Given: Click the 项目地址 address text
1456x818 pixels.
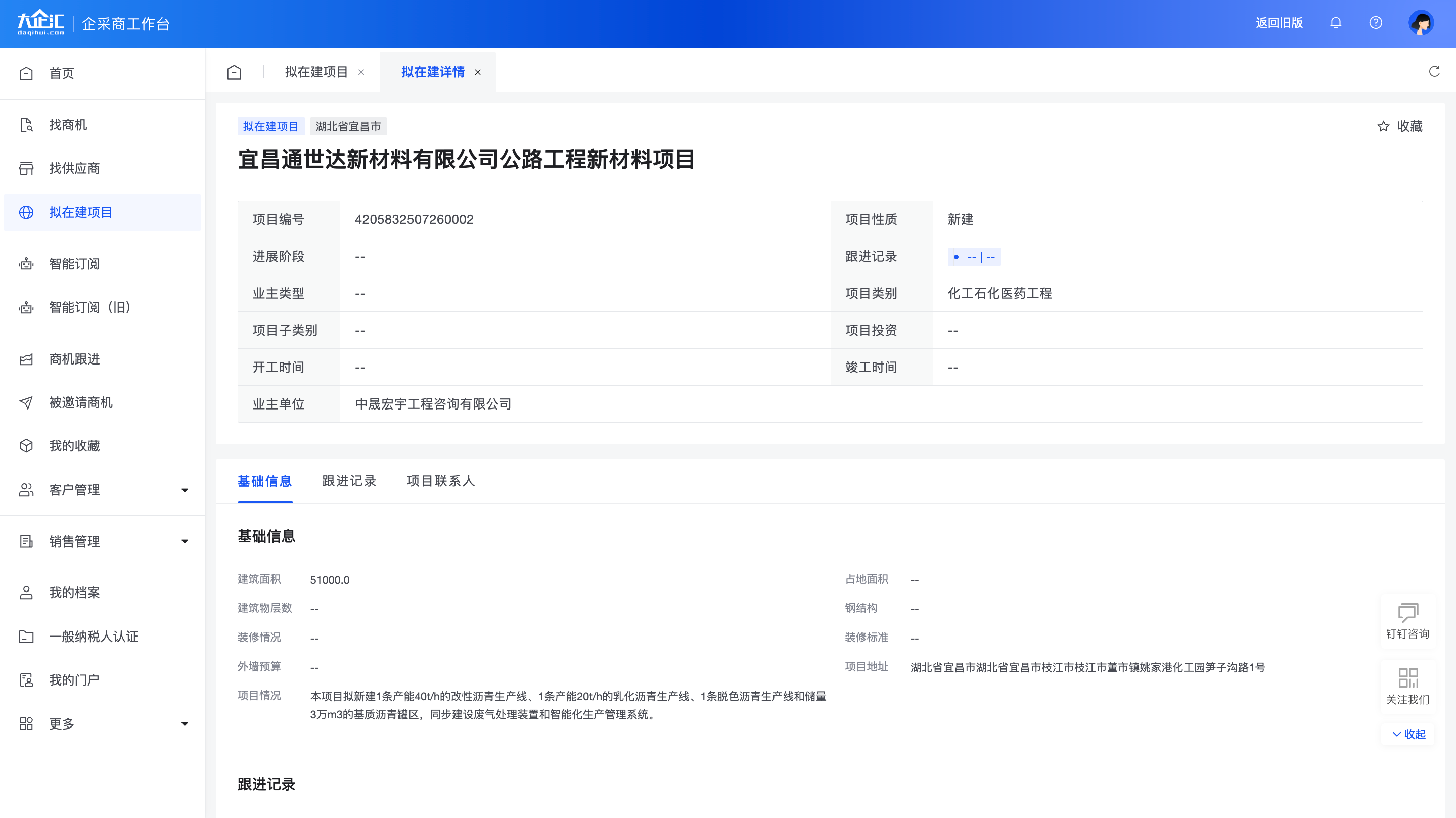Looking at the screenshot, I should coord(1087,668).
